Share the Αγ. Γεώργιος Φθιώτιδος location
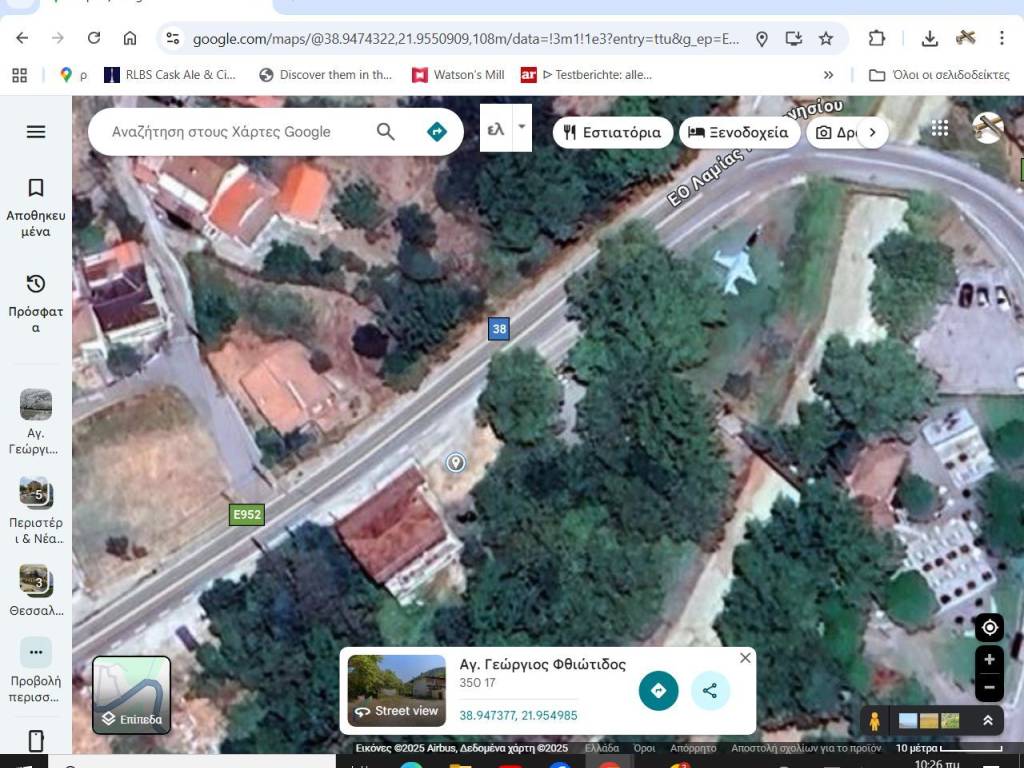 click(710, 690)
